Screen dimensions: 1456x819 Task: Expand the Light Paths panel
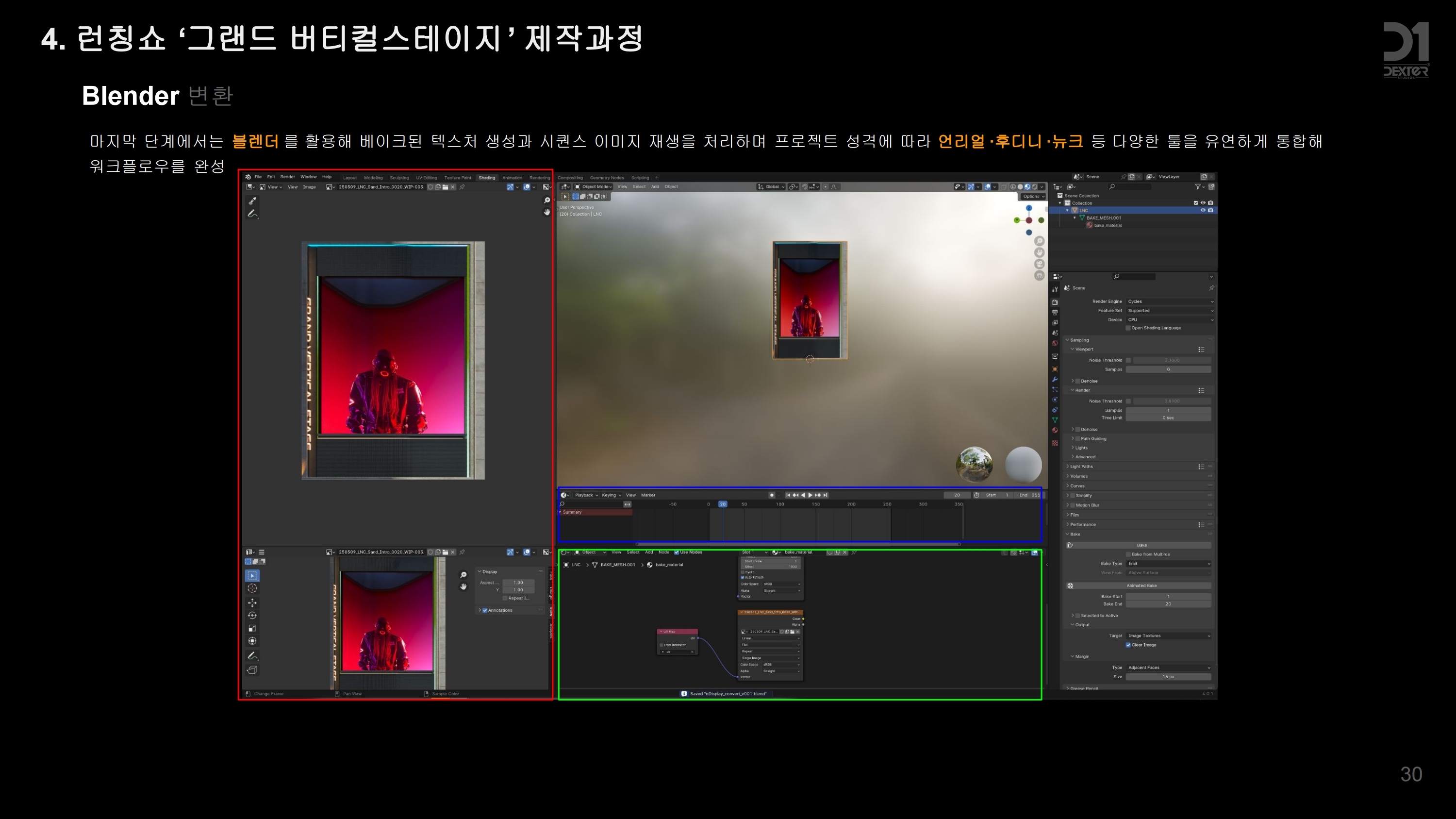point(1081,467)
